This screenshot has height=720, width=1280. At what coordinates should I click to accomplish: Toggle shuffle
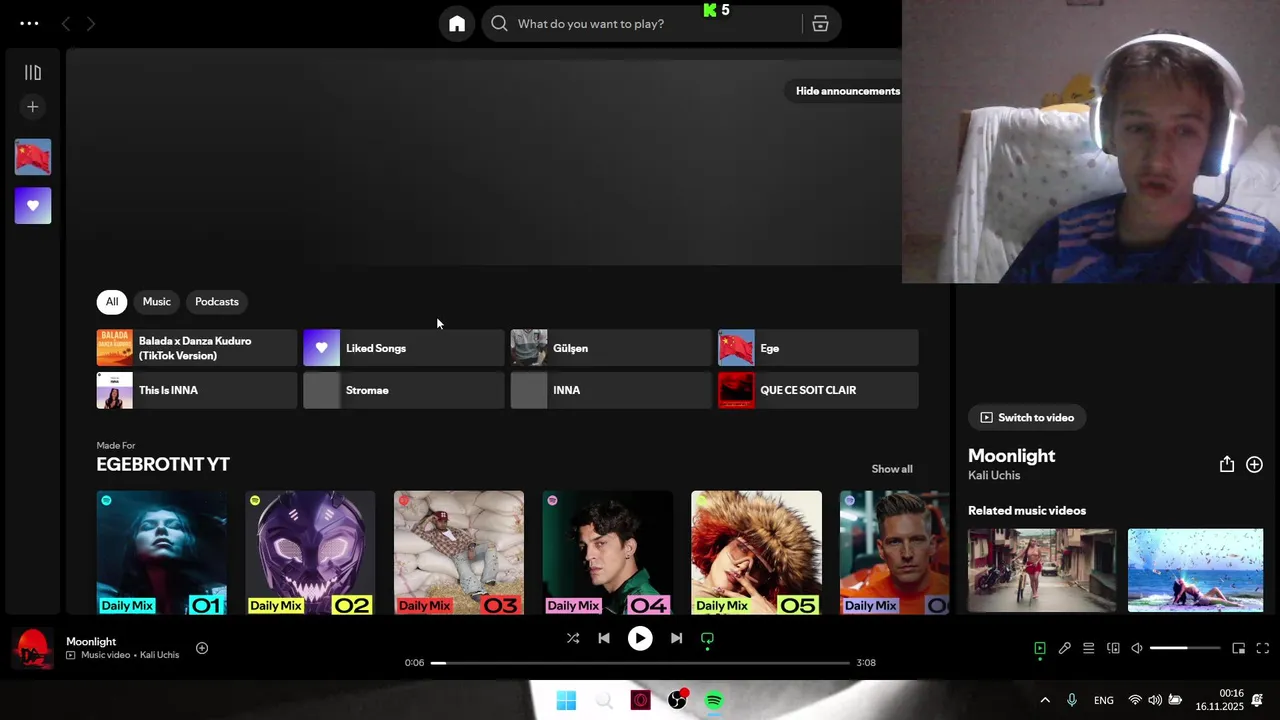573,638
